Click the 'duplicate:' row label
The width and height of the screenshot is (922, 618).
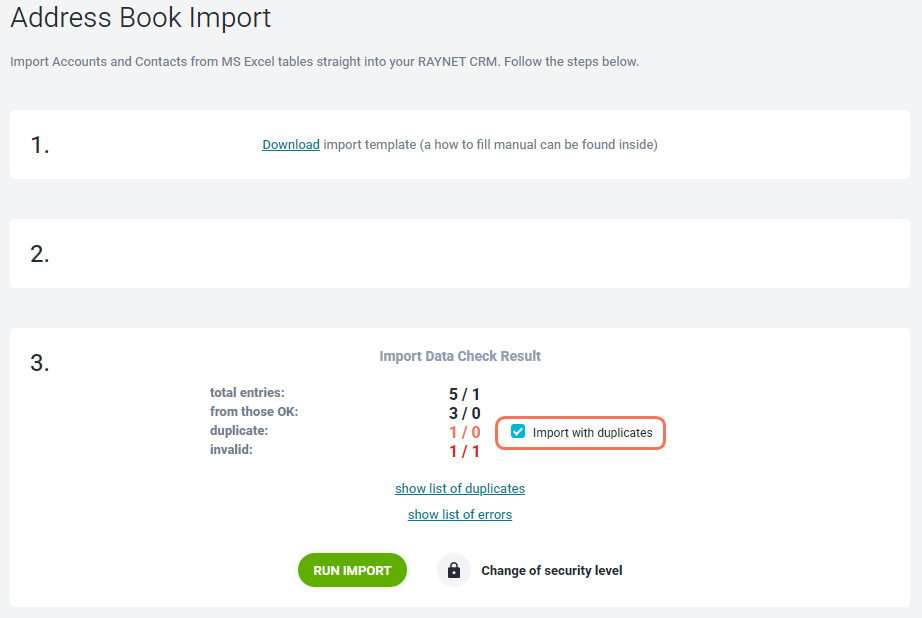point(239,430)
